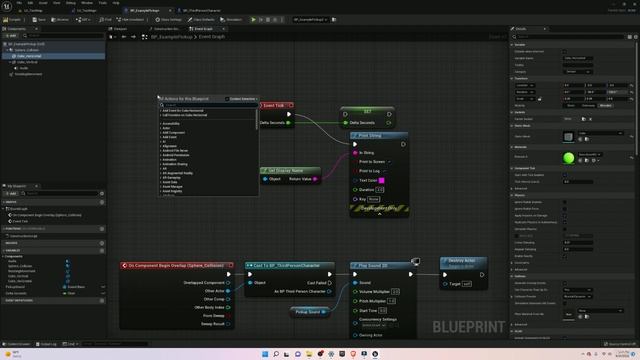Collapse Transform section in Details
Viewport: 640px width, 360px height.
[x=512, y=78]
